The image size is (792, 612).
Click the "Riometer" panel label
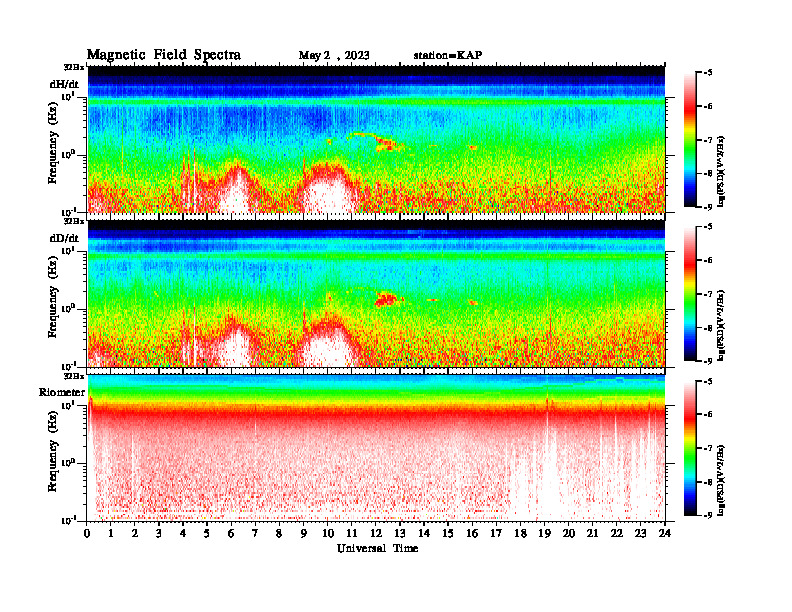tap(62, 392)
